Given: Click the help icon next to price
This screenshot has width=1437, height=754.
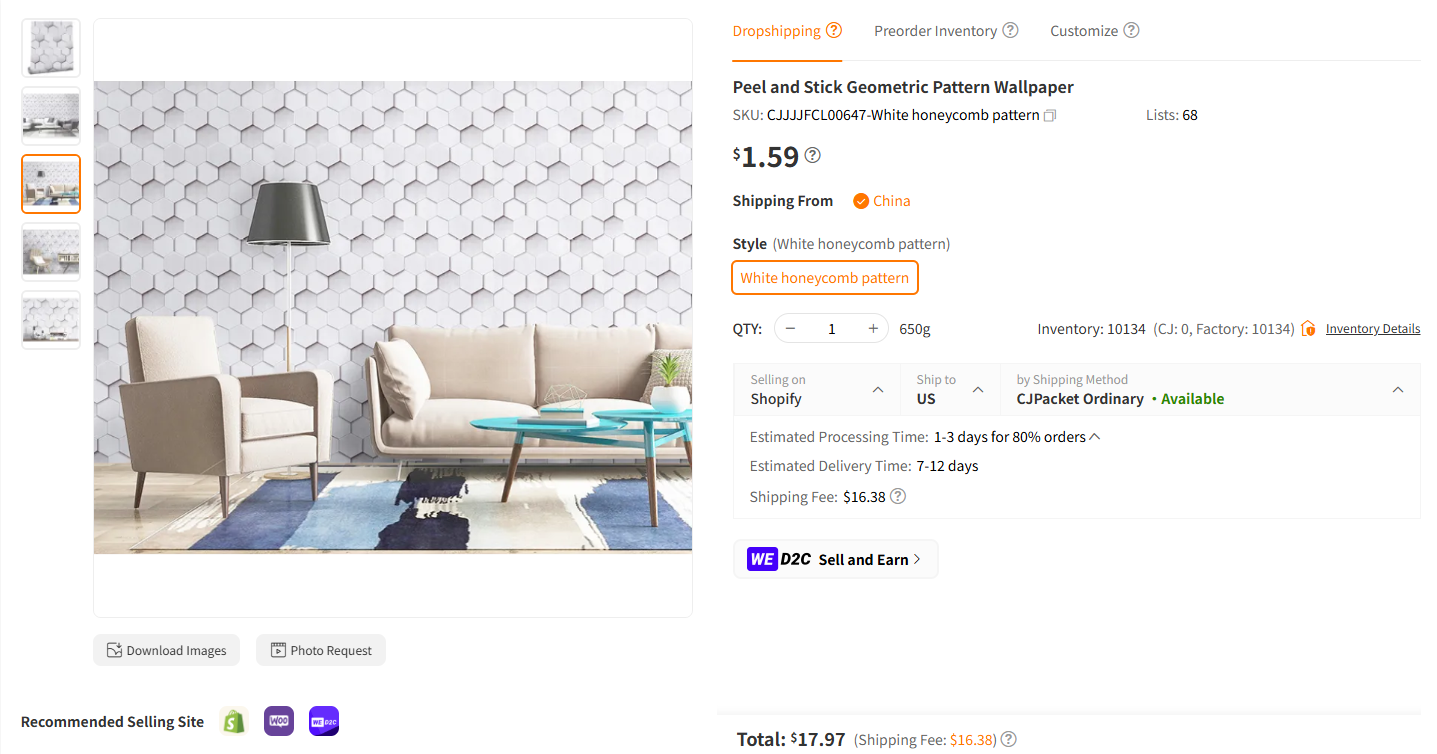Looking at the screenshot, I should coord(813,155).
